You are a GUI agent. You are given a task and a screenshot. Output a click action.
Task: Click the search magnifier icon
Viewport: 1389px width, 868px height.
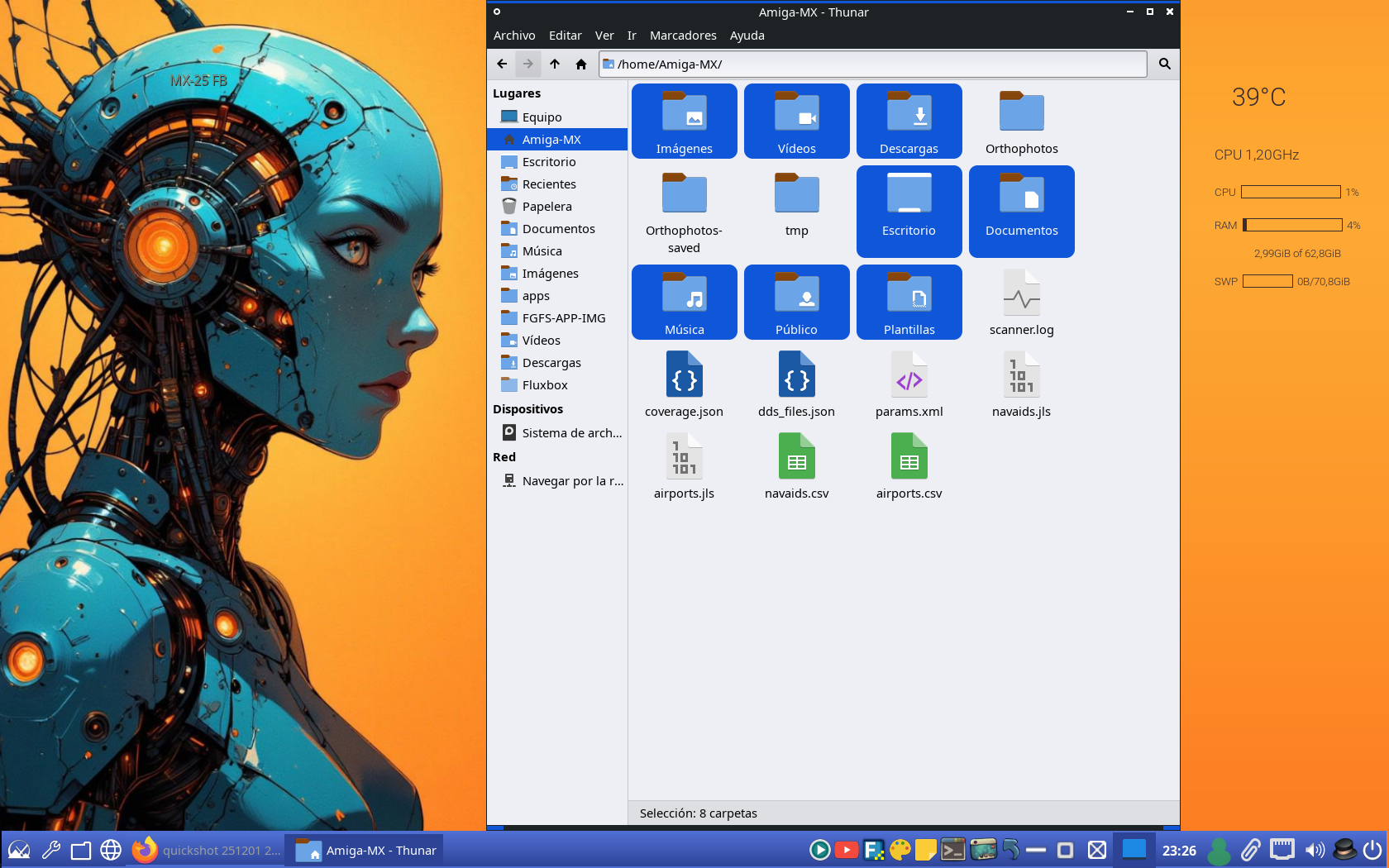coord(1165,64)
